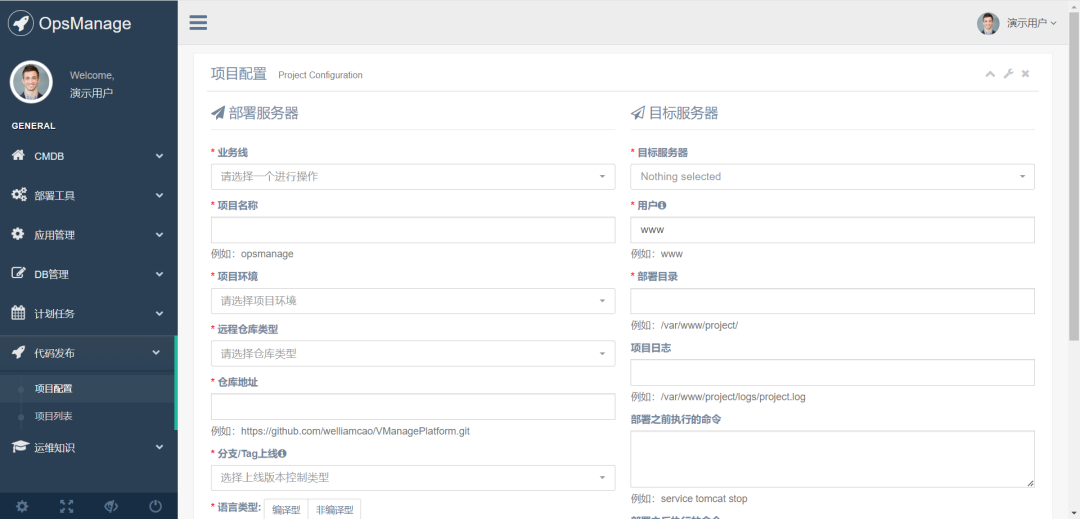Click the wrench icon in panel header
The width and height of the screenshot is (1080, 519).
[1008, 74]
